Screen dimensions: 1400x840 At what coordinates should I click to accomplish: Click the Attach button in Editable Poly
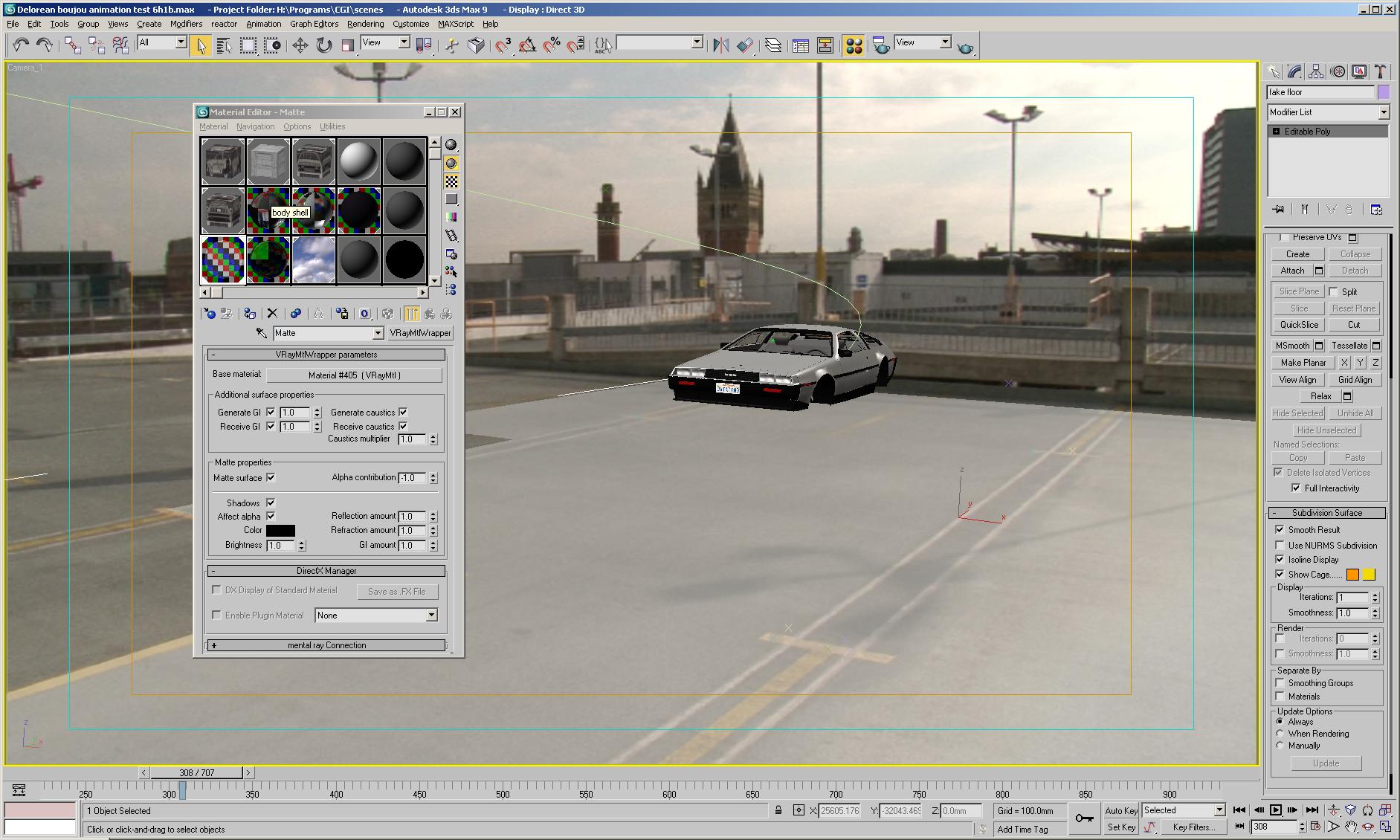1291,270
